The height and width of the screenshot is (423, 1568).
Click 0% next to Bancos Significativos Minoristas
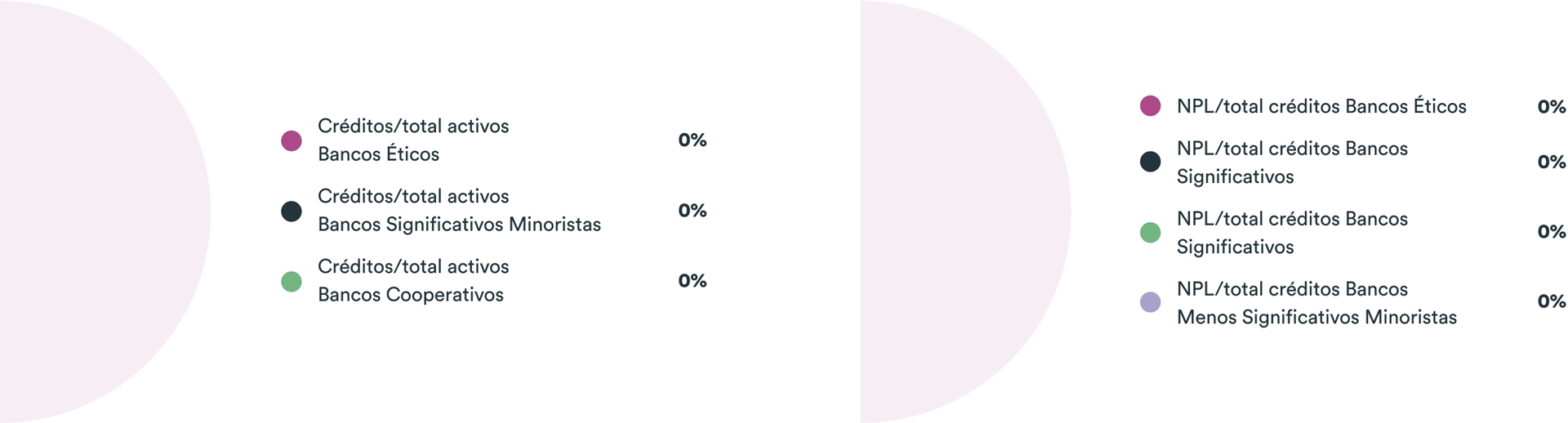(692, 211)
